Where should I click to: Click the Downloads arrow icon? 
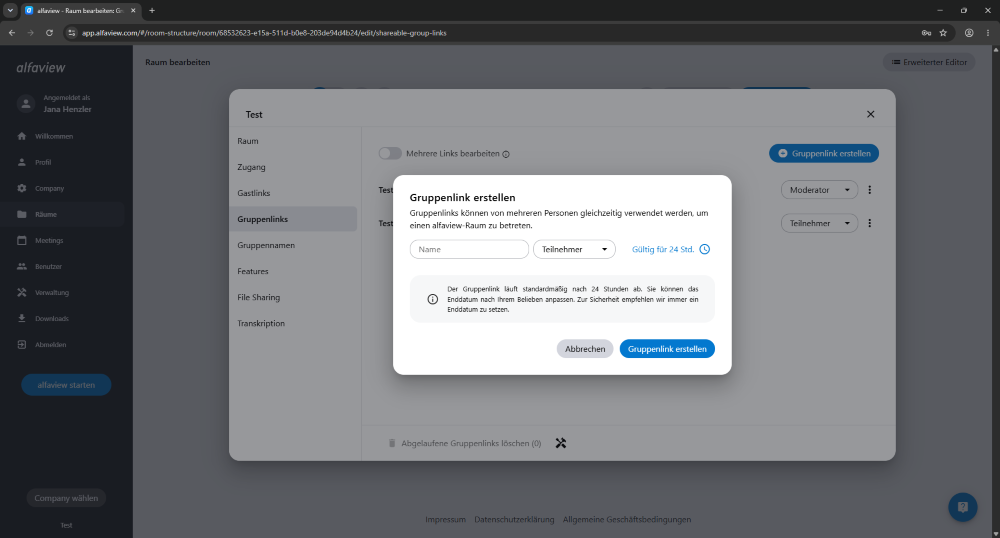pos(22,318)
